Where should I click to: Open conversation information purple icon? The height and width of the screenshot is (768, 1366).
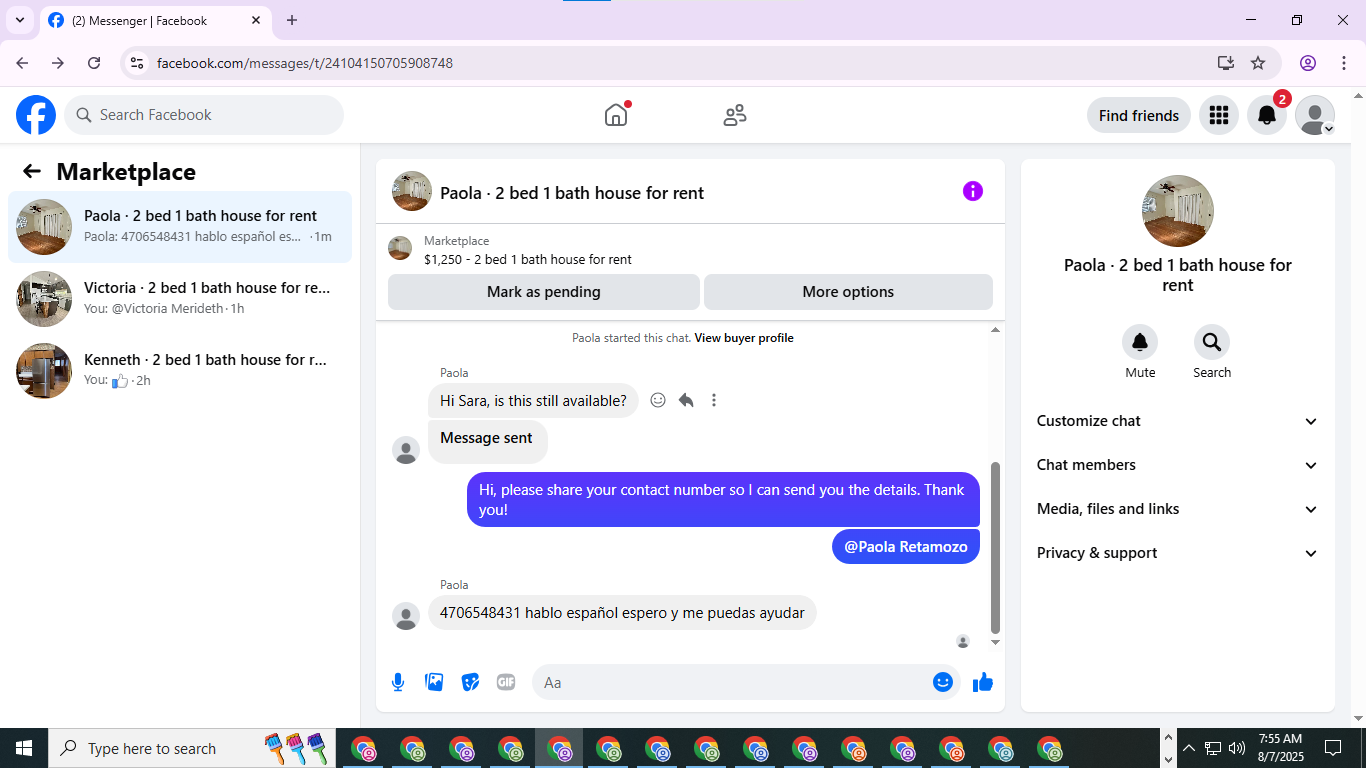(973, 191)
